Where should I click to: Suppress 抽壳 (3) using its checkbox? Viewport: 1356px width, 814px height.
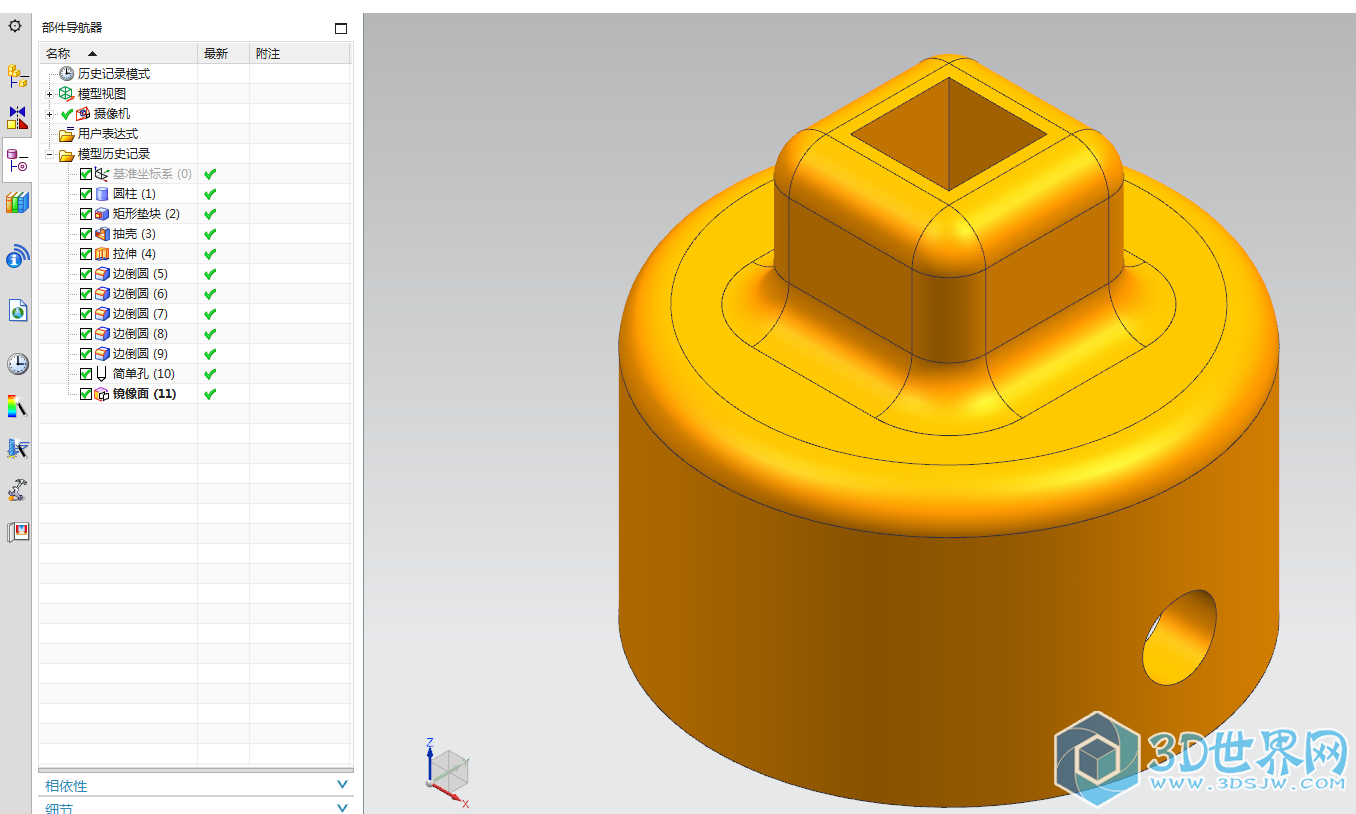(x=85, y=234)
